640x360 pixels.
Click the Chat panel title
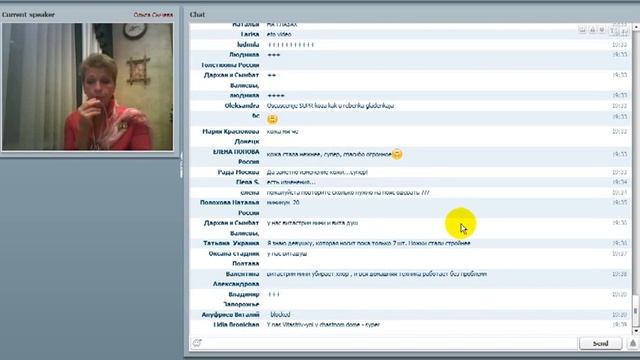[197, 15]
